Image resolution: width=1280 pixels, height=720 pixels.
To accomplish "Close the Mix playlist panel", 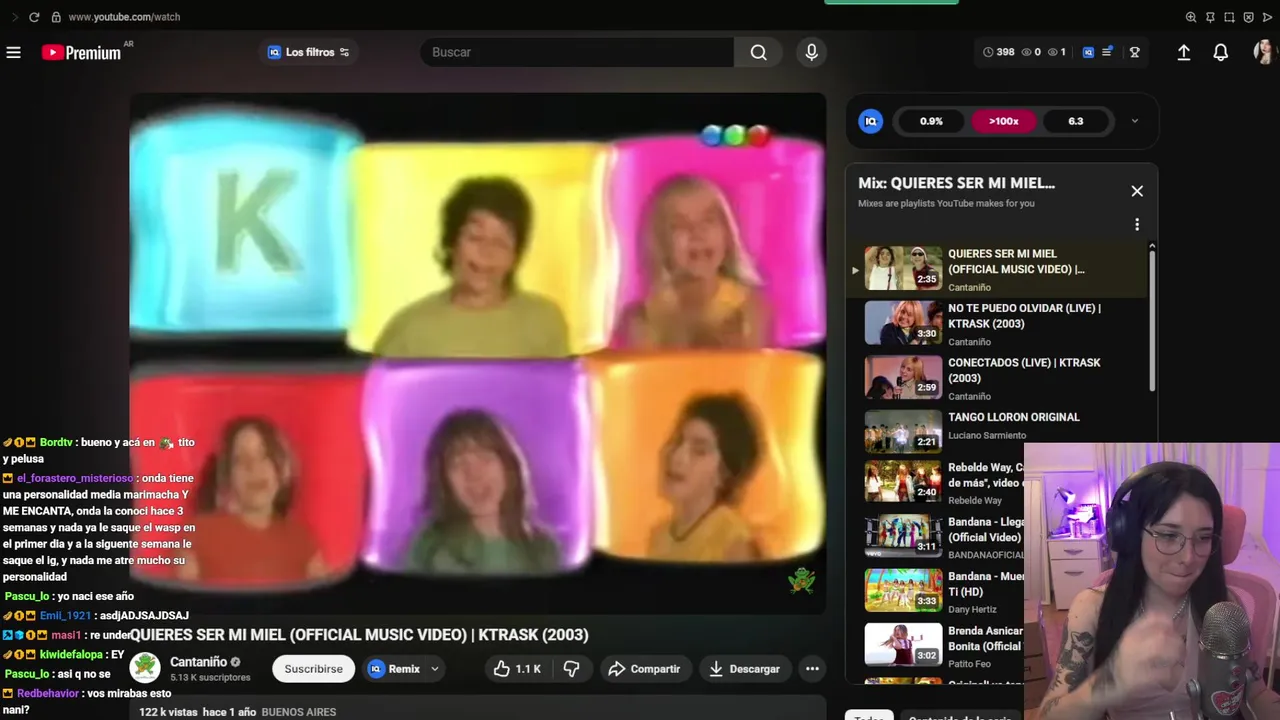I will [1137, 191].
